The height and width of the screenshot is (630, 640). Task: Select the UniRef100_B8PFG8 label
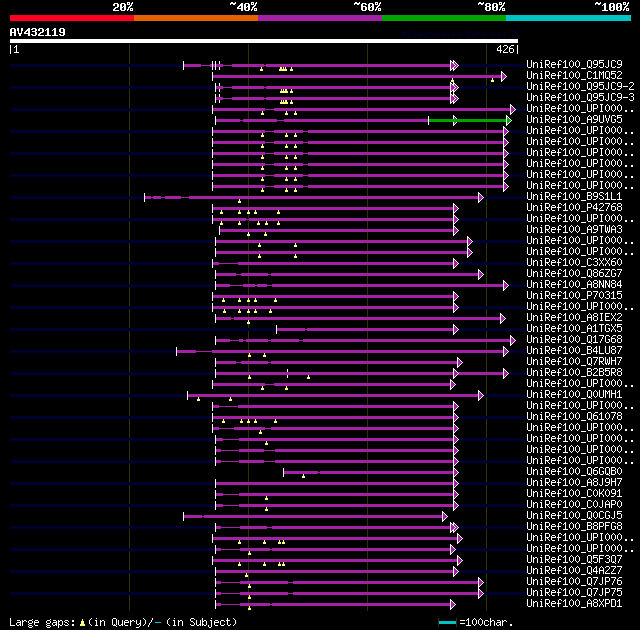[x=574, y=527]
